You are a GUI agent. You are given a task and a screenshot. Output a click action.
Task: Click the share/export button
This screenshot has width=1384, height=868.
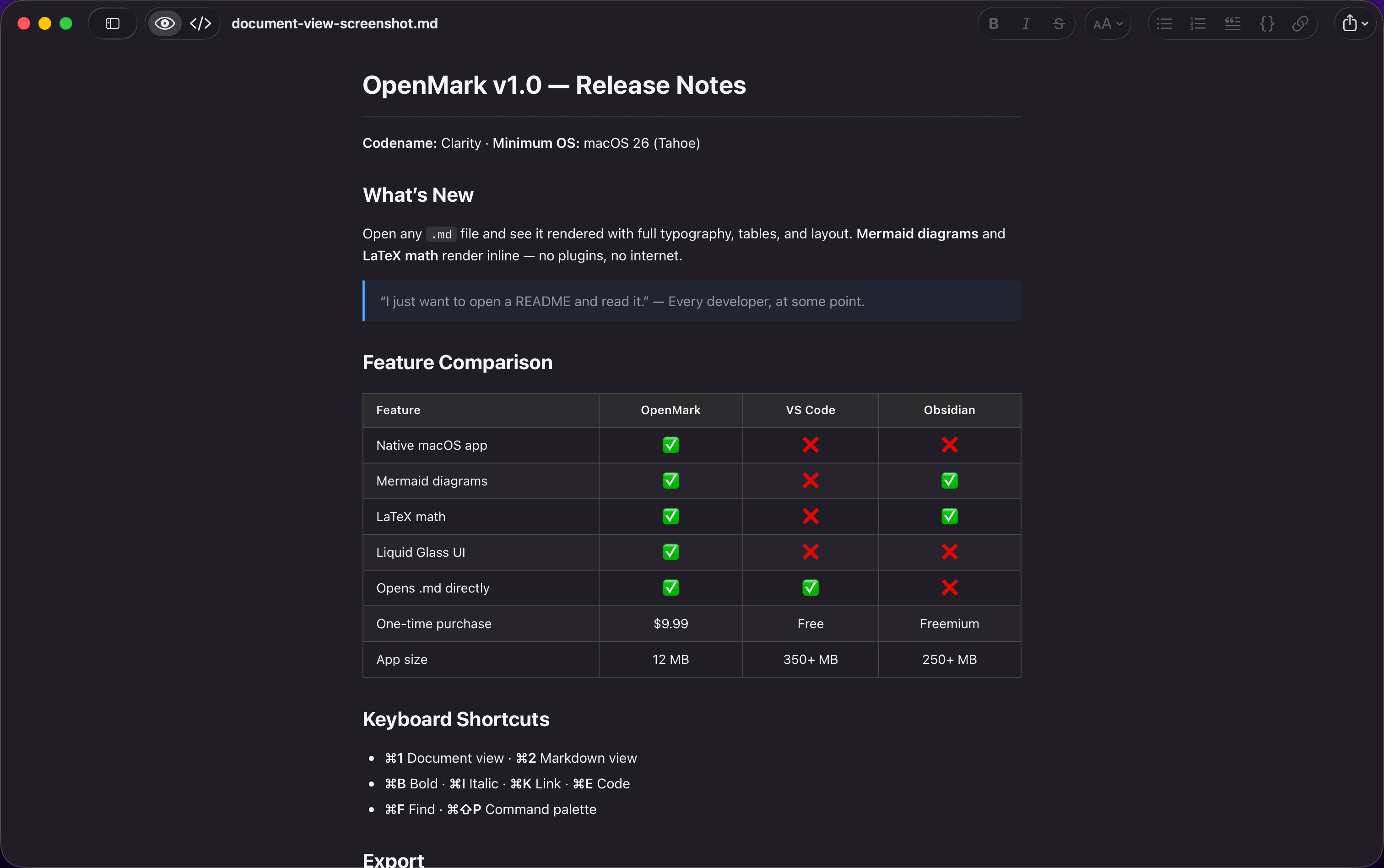[1350, 22]
